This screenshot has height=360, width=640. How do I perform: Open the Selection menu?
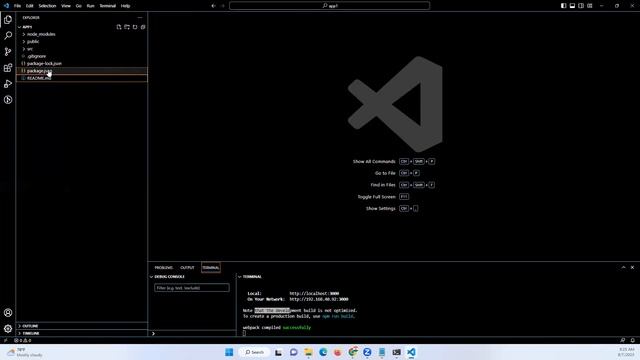click(47, 6)
